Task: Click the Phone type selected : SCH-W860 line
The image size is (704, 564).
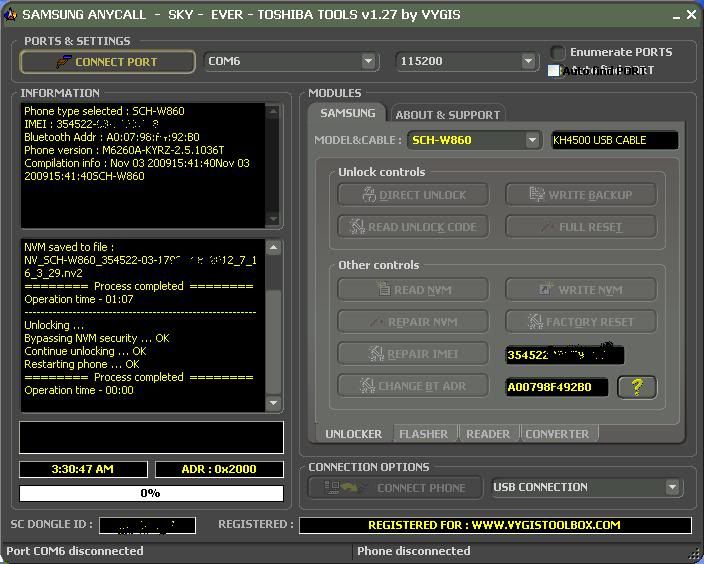Action: pos(104,111)
